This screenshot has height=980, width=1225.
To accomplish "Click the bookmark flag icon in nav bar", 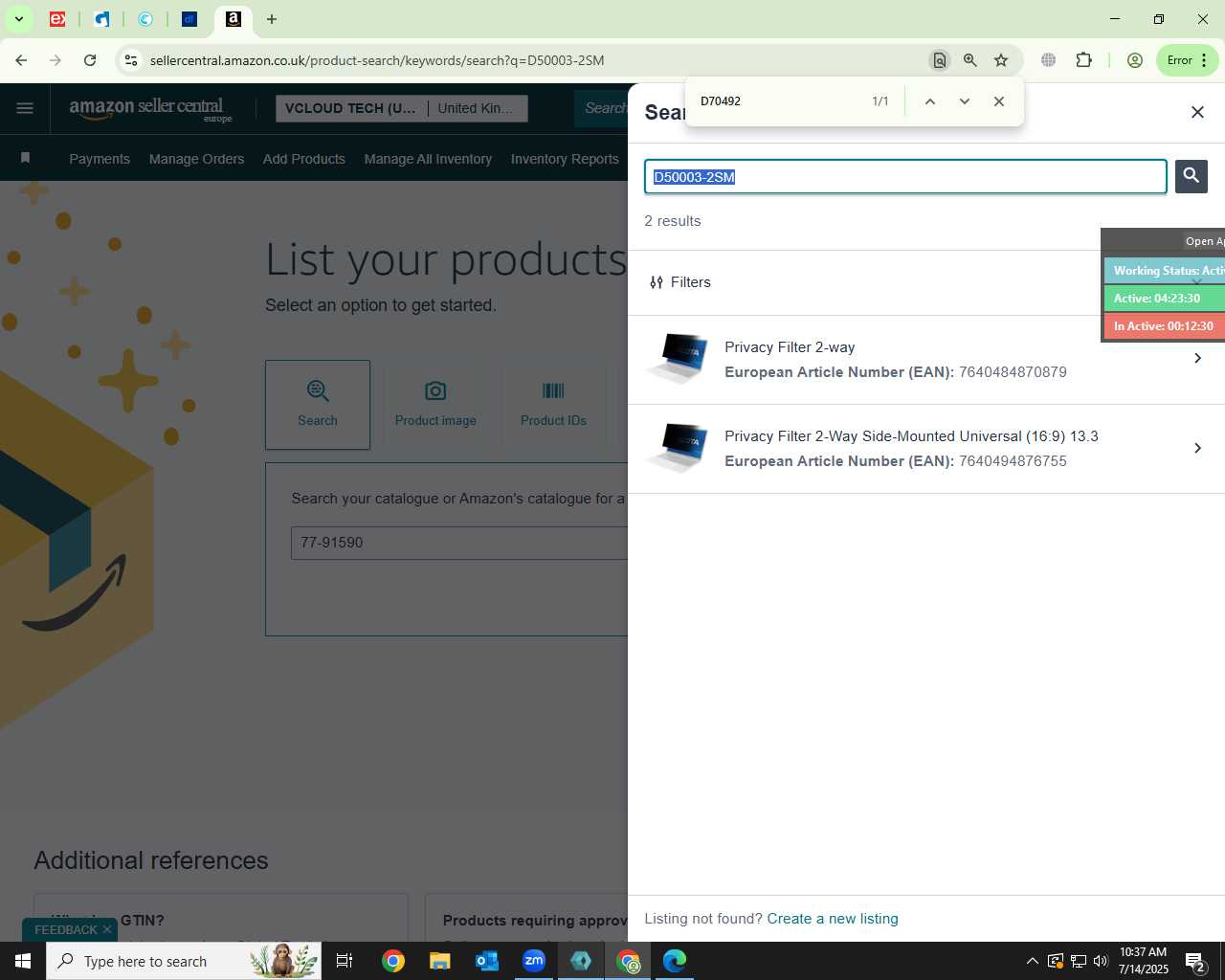I will tap(26, 158).
